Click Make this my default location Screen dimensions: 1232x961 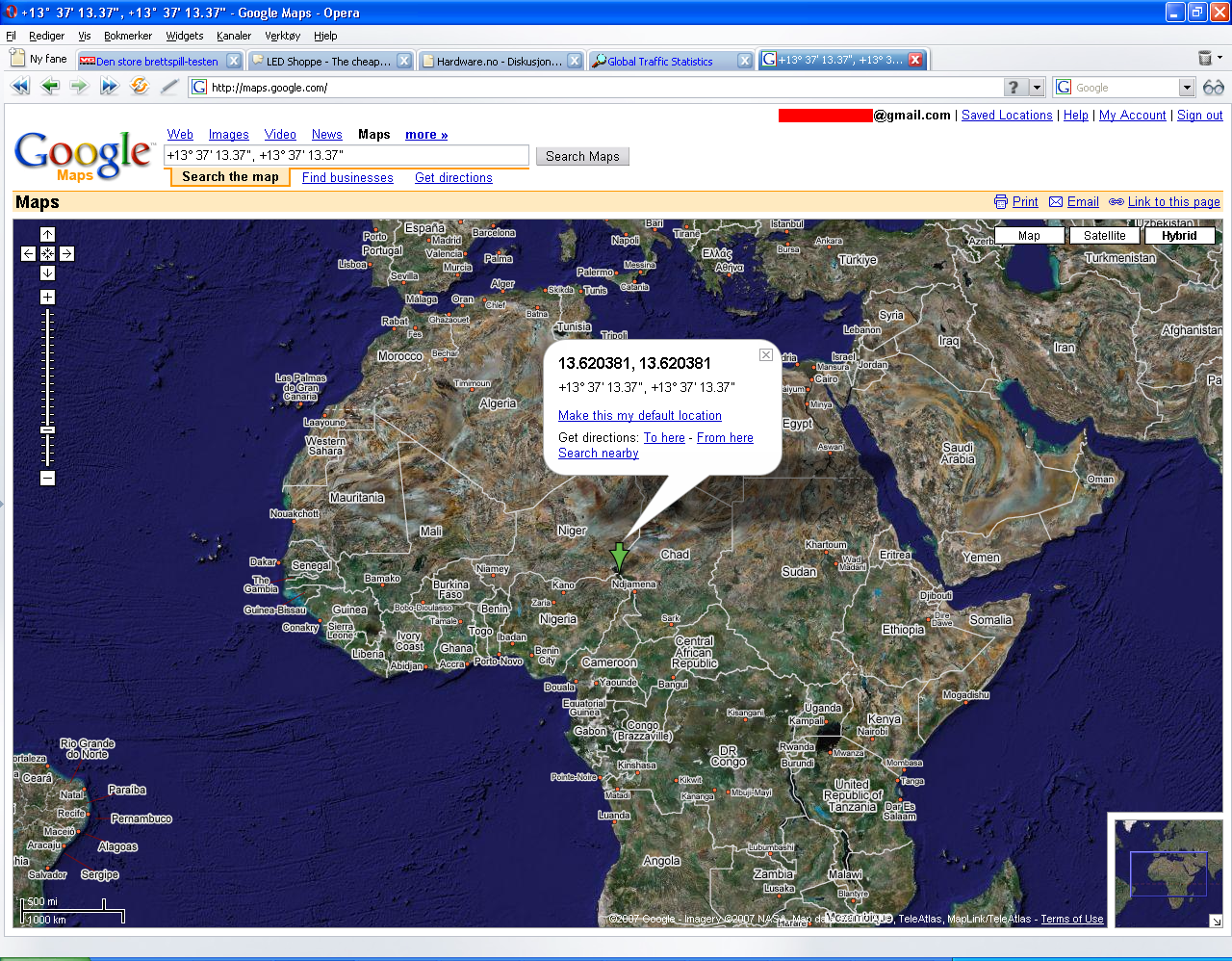[640, 416]
